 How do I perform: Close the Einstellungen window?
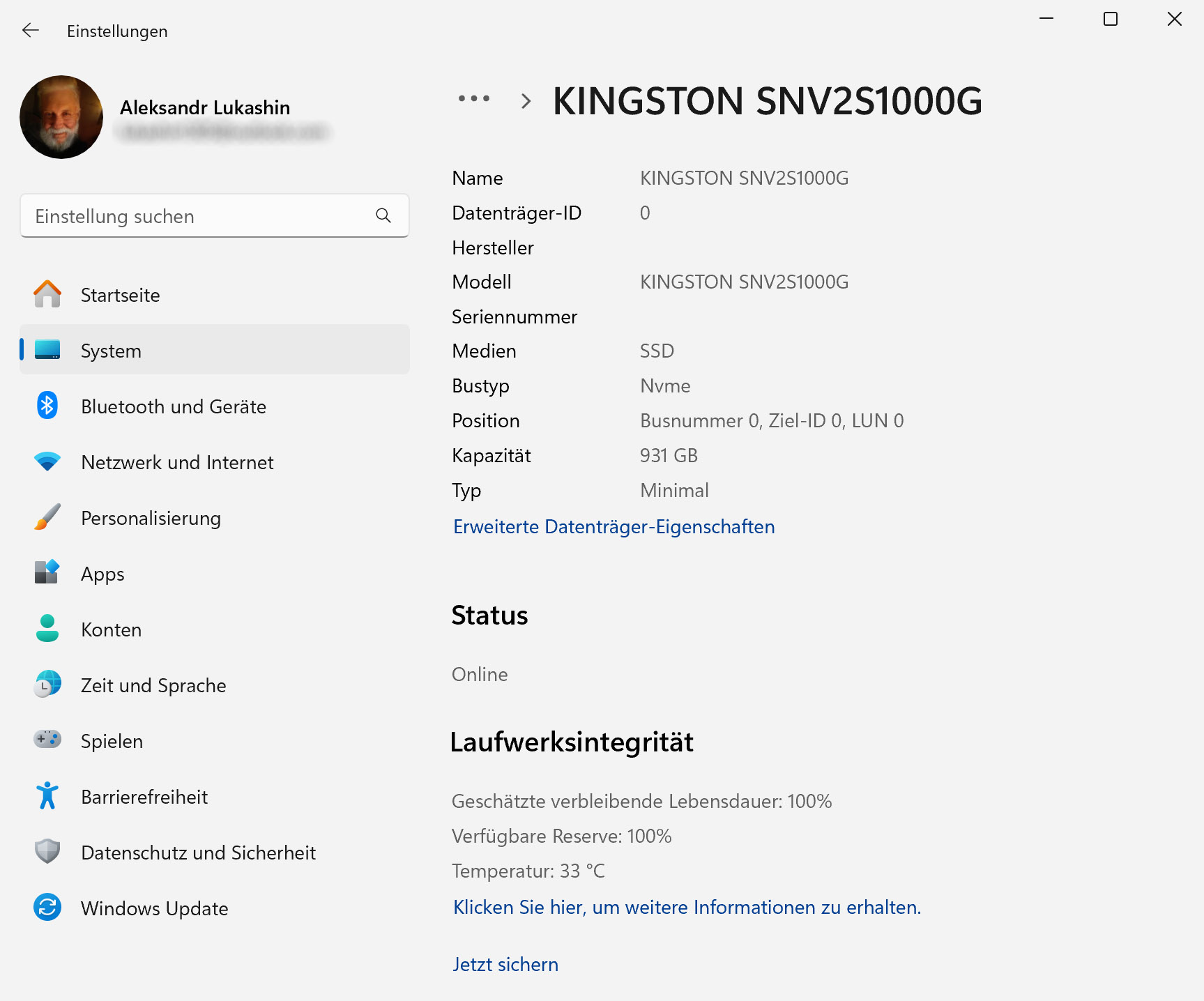point(1175,19)
